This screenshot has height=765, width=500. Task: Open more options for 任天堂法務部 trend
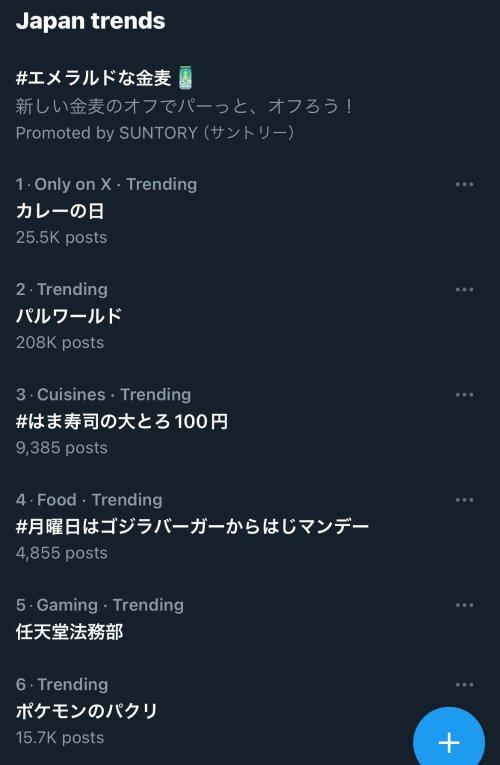point(464,605)
